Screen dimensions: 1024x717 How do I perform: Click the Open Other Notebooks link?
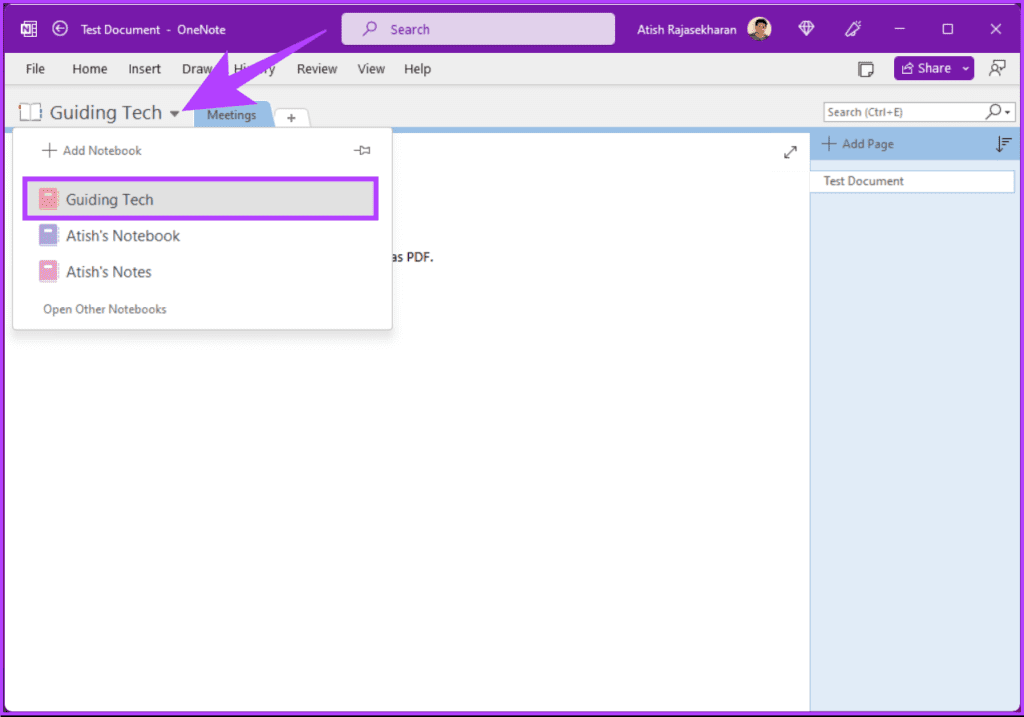[x=105, y=309]
